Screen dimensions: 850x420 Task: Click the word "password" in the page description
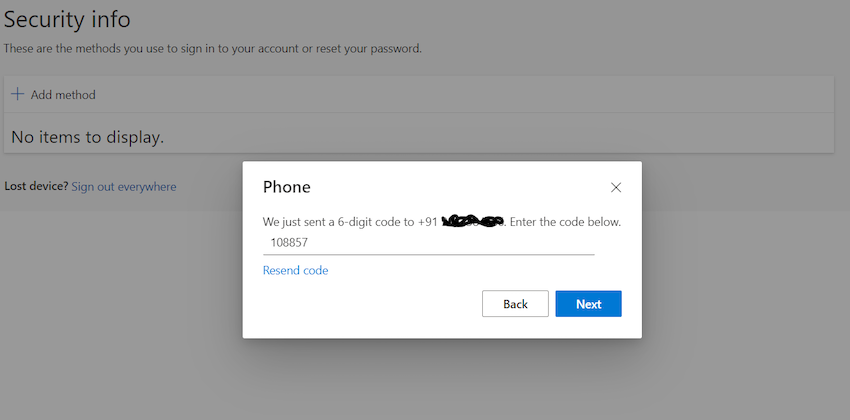(x=393, y=48)
